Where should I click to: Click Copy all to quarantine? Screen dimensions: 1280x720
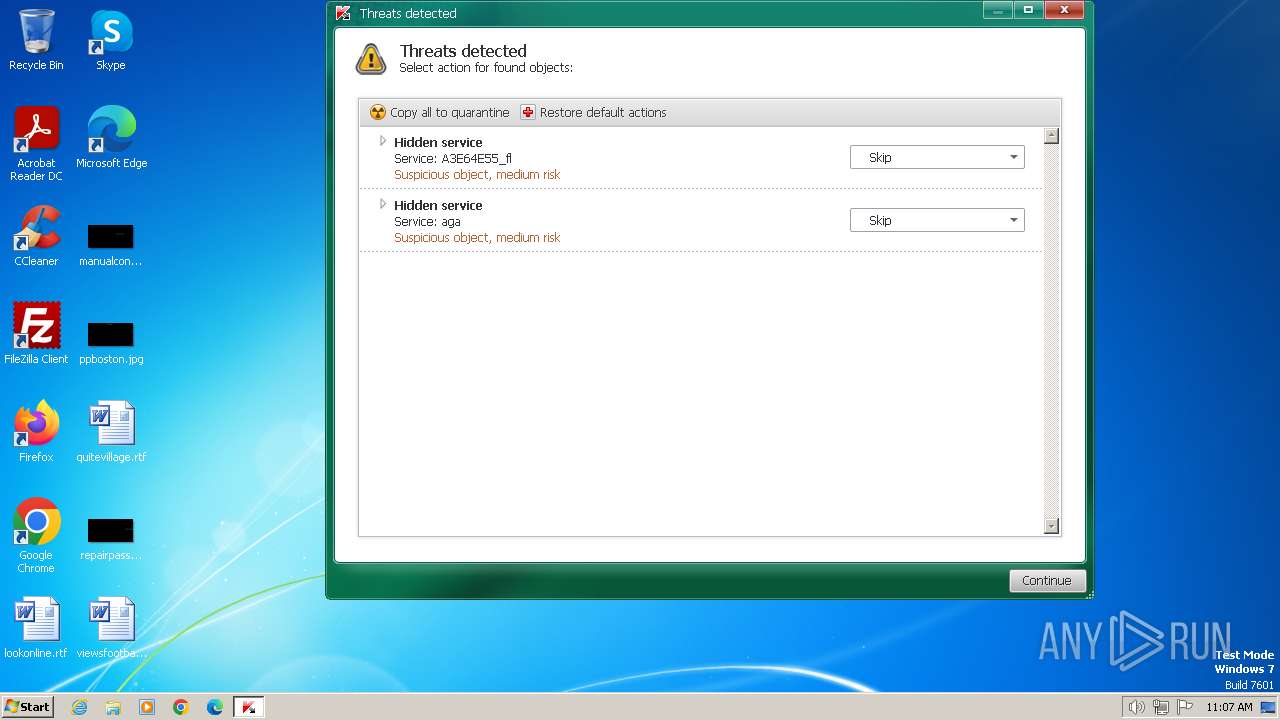coord(440,112)
